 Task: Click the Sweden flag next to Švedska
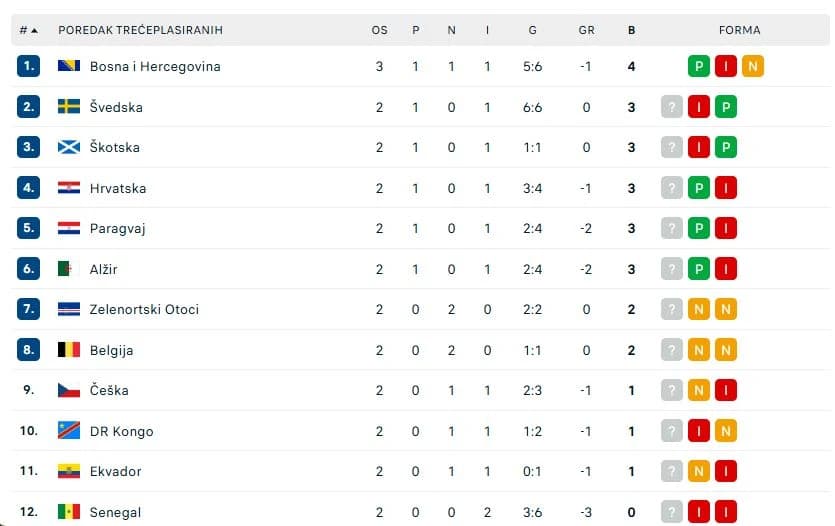[69, 106]
